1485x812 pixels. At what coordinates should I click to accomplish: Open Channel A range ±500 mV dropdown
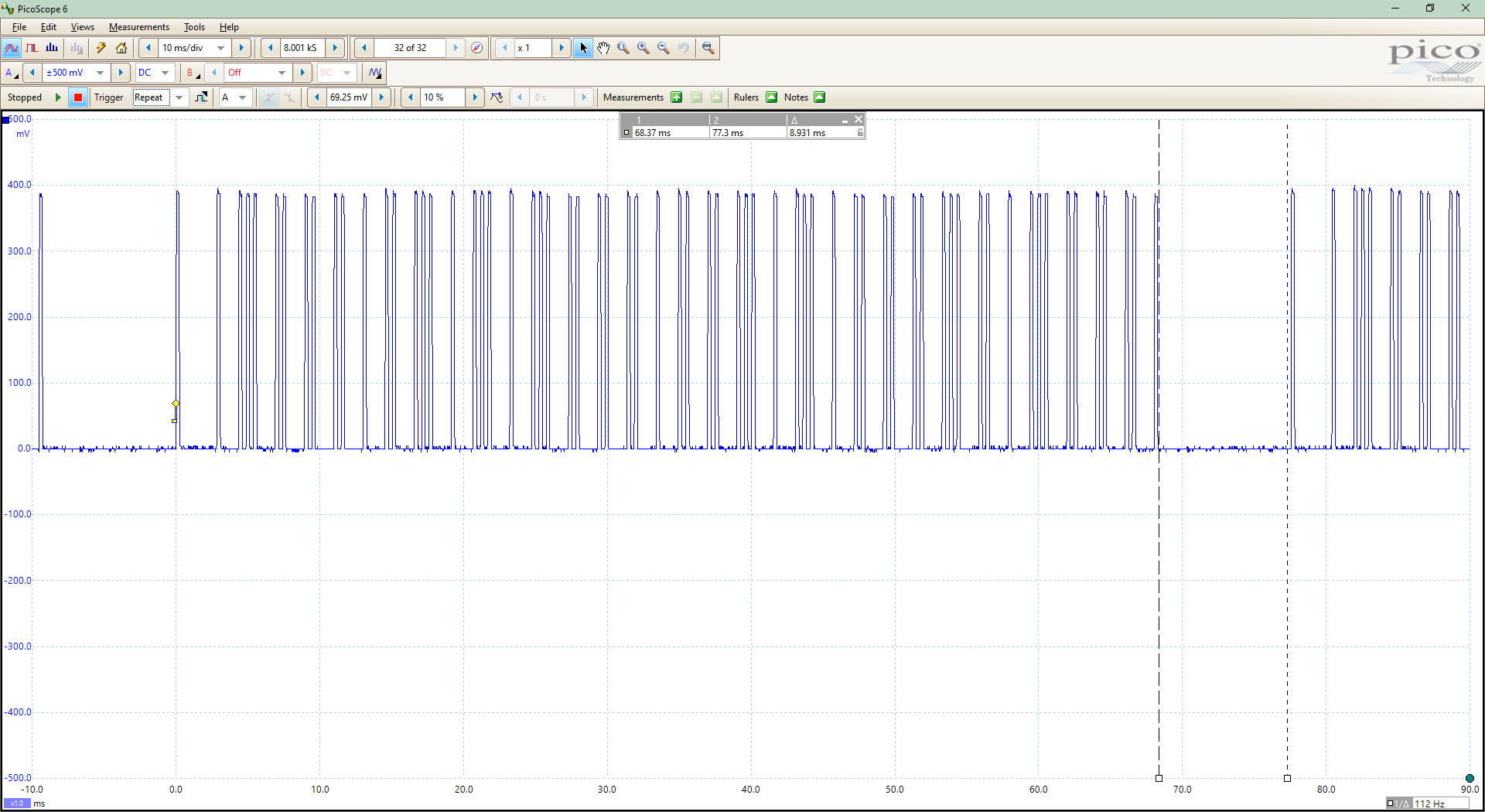coord(100,73)
